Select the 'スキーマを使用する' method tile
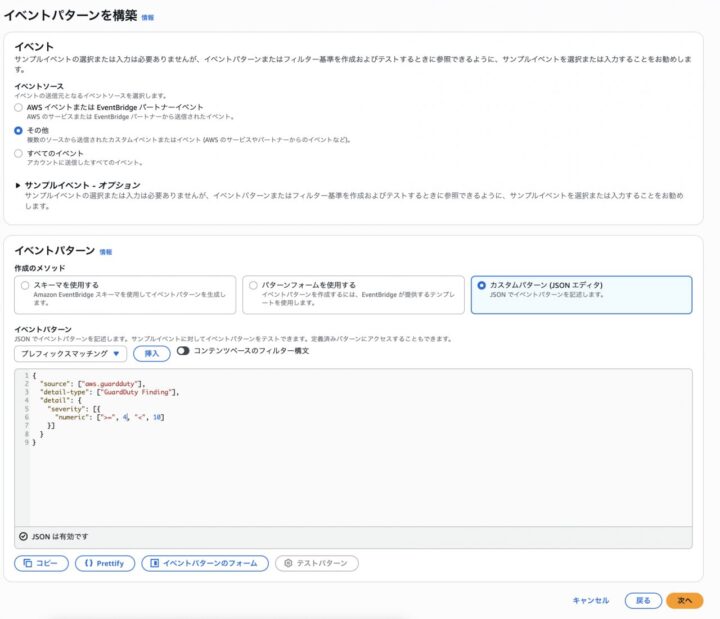The width and height of the screenshot is (720, 619). click(x=26, y=285)
